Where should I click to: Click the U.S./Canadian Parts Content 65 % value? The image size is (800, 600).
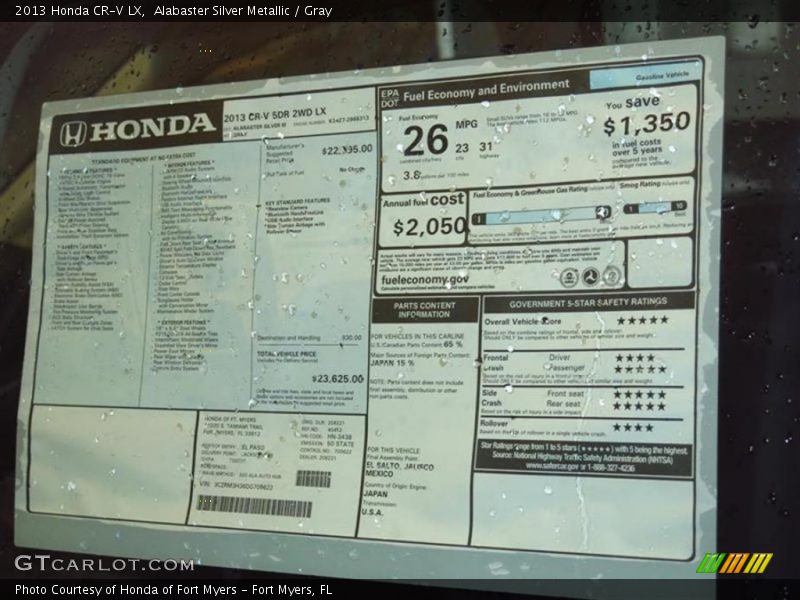click(x=453, y=344)
